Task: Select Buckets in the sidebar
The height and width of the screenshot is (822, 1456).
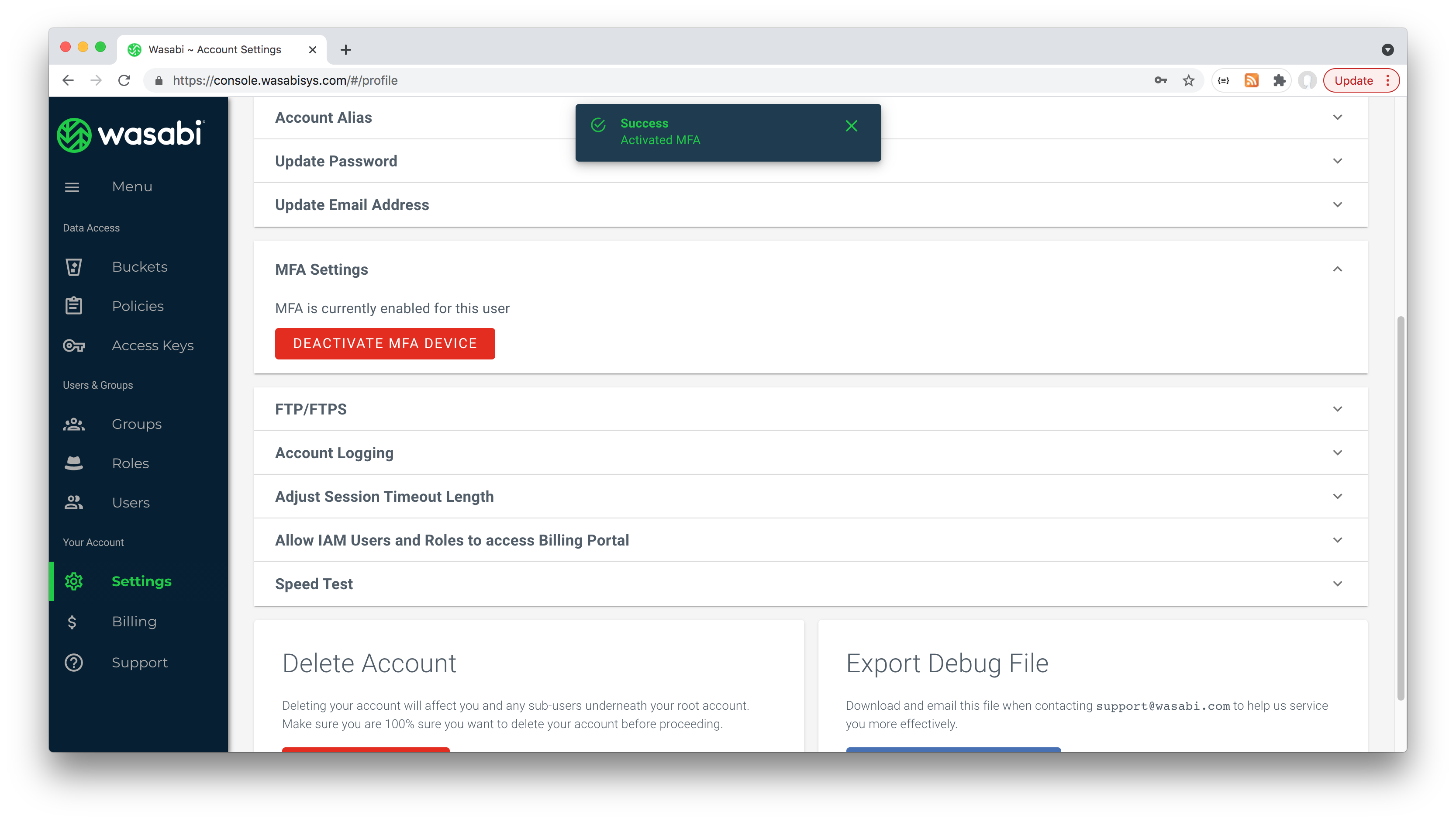Action: click(x=140, y=267)
